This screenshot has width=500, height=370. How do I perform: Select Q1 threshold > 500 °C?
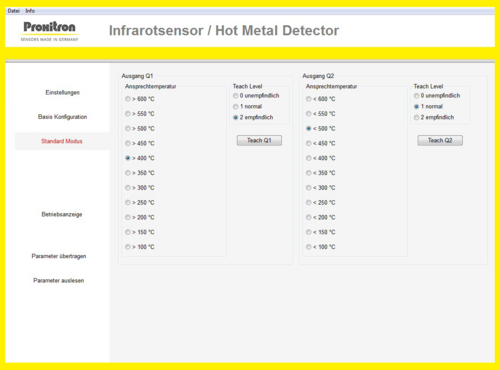coord(140,128)
